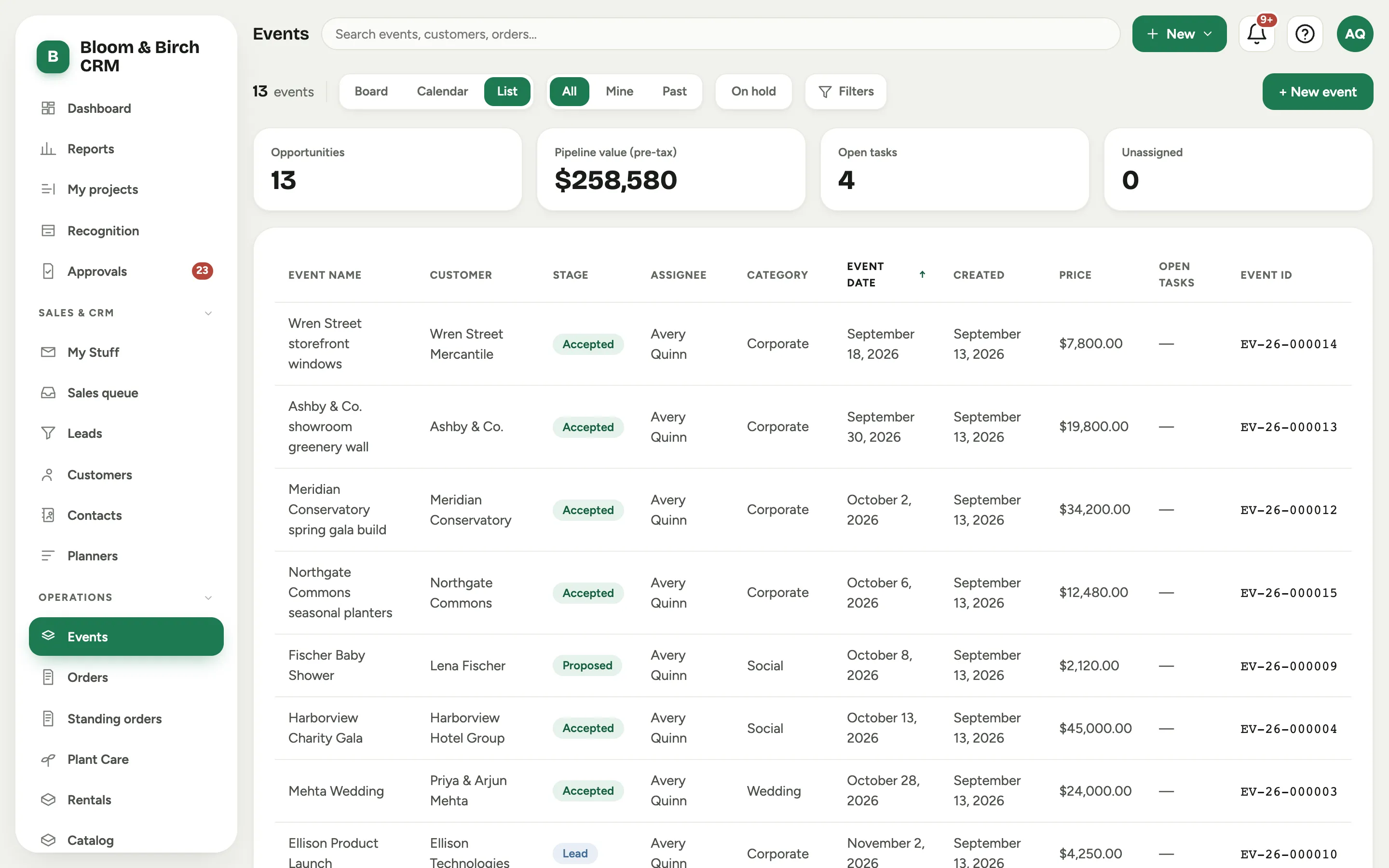Click the My Stuff envelope icon

(48, 352)
